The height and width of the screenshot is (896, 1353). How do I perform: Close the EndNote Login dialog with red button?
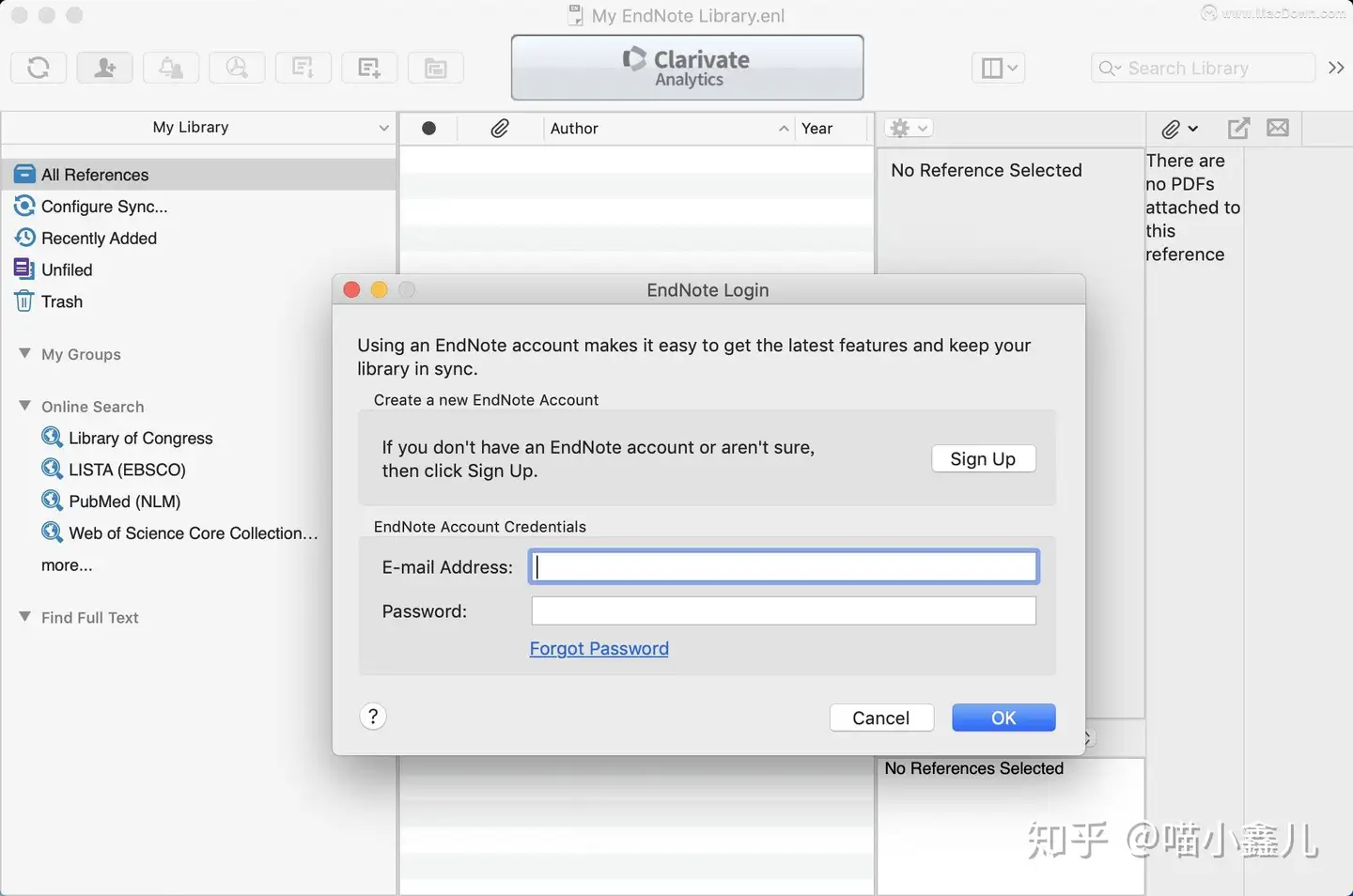[352, 289]
